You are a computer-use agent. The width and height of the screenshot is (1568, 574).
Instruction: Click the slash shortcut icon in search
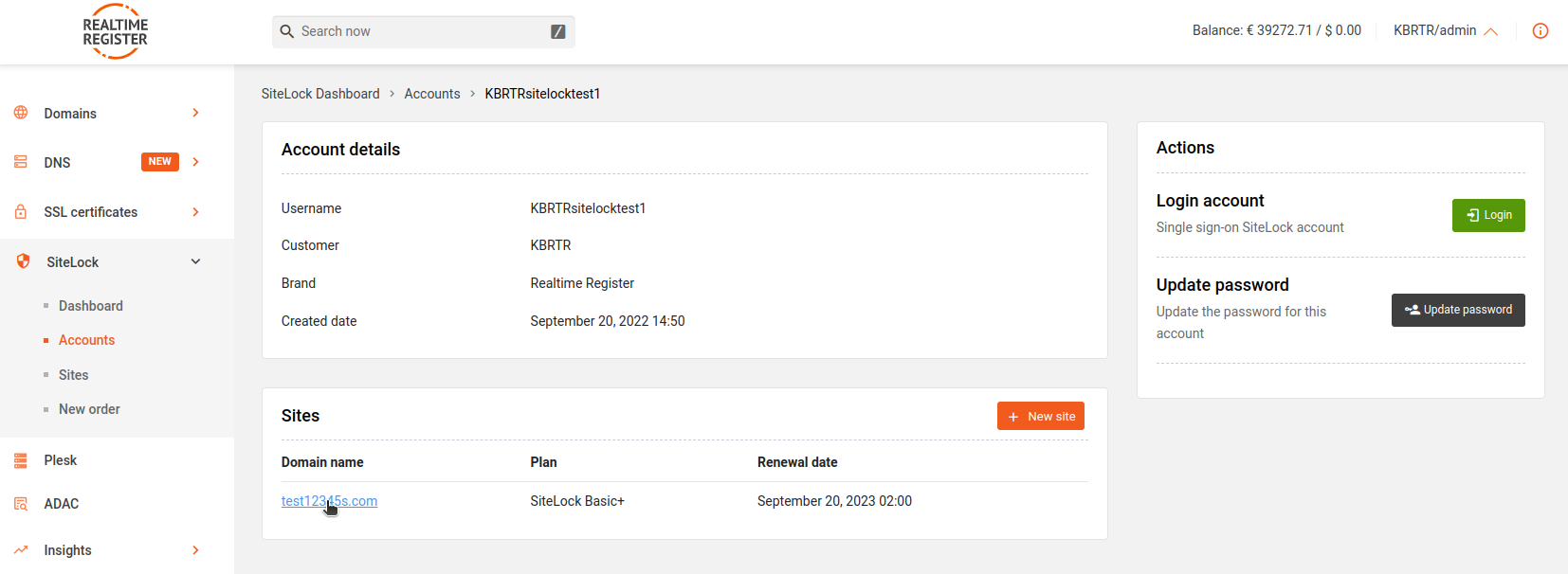click(x=558, y=31)
